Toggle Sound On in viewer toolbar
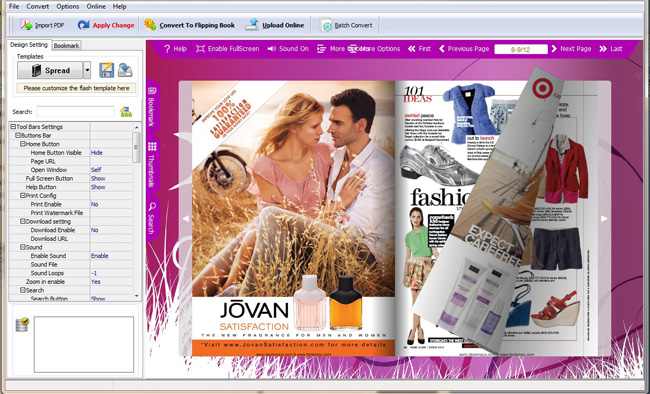This screenshot has height=394, width=650. coord(288,49)
